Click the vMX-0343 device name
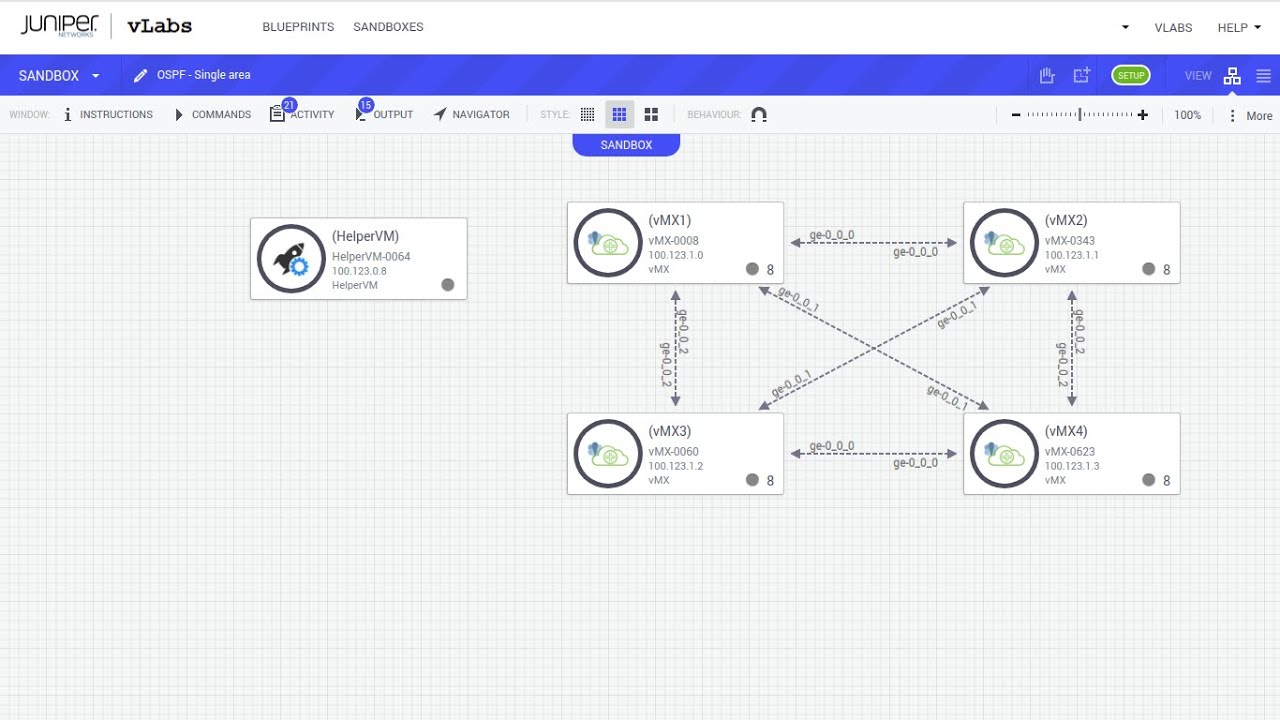The height and width of the screenshot is (720, 1280). 1070,241
